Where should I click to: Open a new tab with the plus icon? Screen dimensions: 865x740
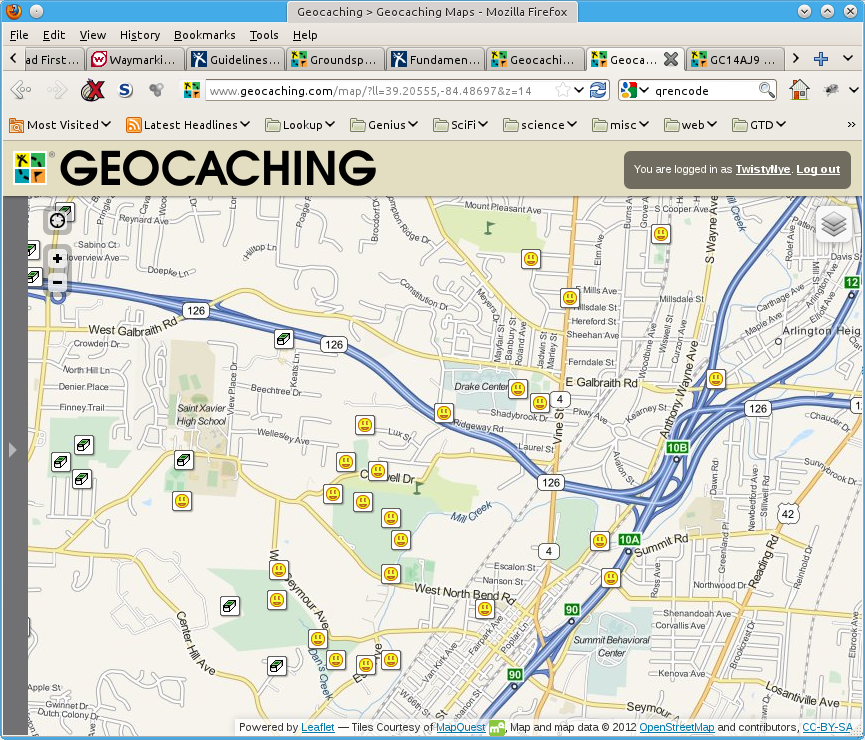(821, 58)
